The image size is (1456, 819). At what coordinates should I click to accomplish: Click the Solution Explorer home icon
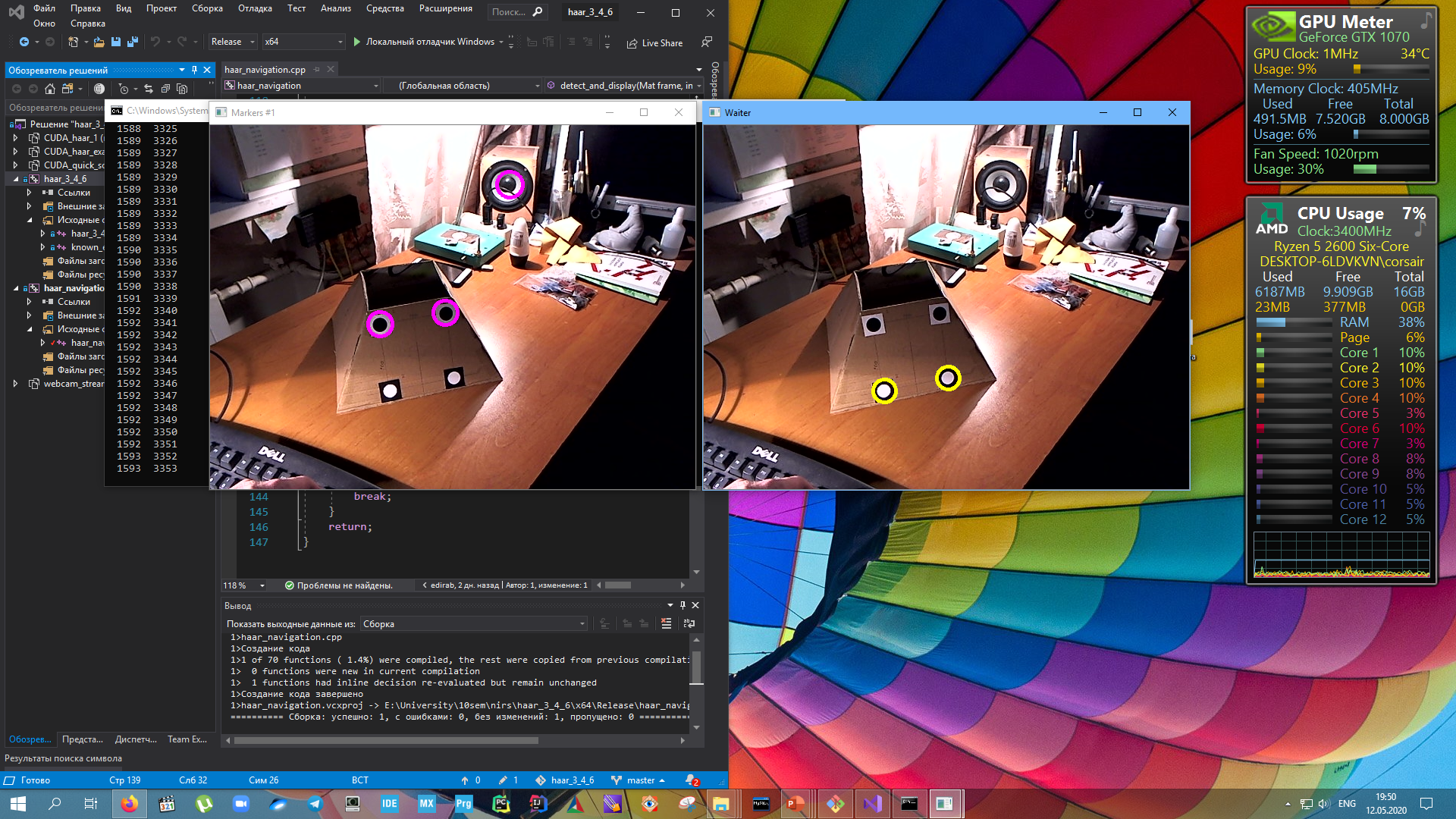point(50,89)
